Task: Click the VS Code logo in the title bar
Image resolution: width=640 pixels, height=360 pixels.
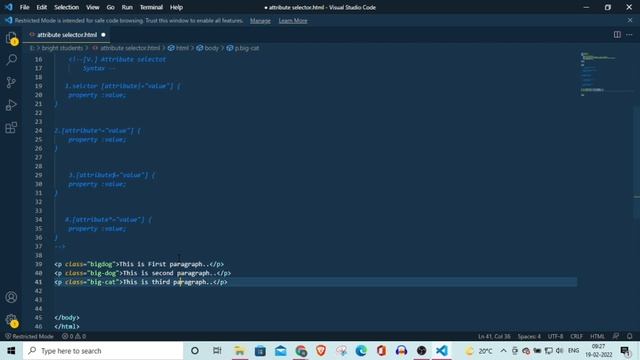Action: pos(9,7)
